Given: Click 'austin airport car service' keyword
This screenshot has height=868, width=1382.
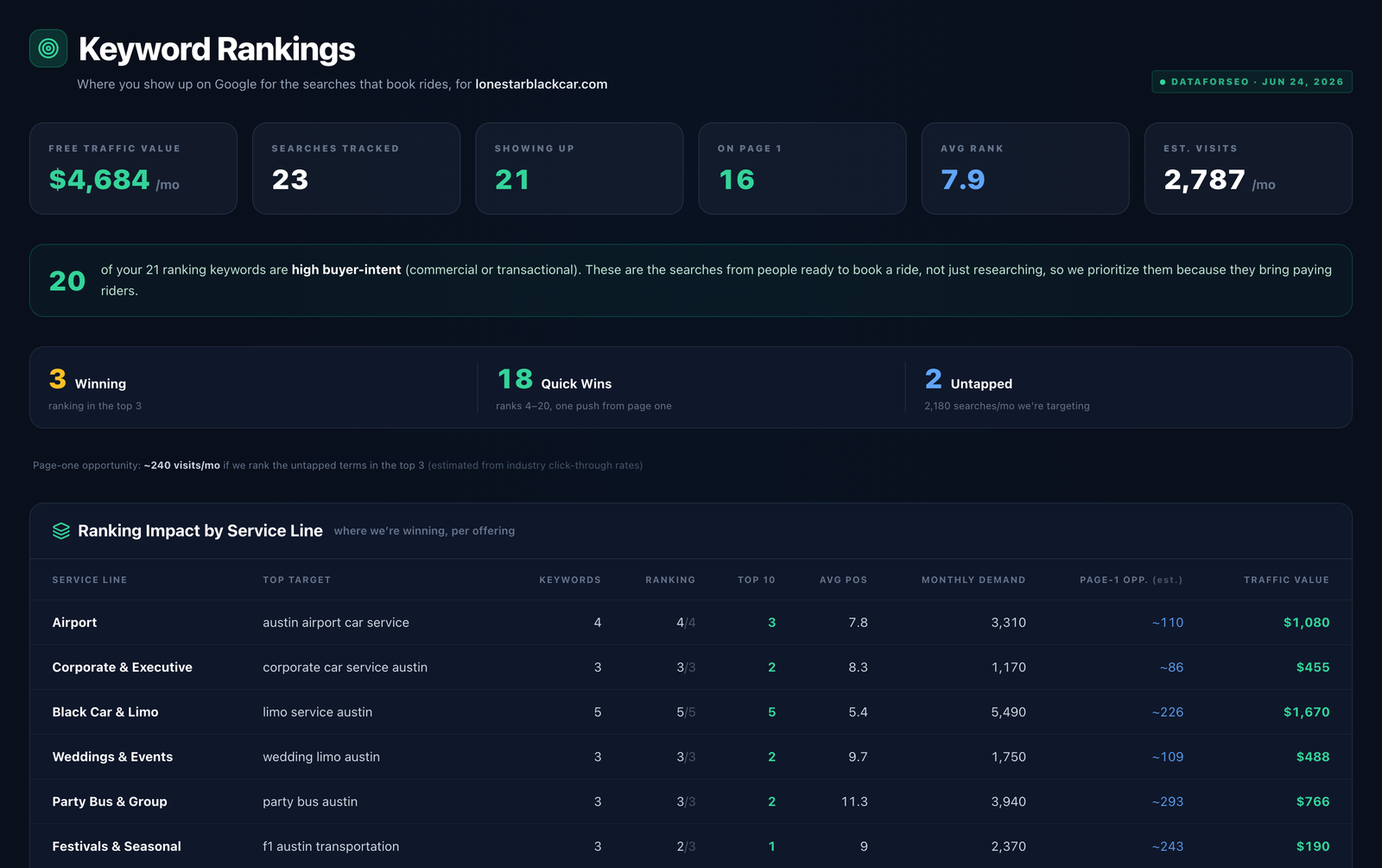Looking at the screenshot, I should (x=336, y=623).
